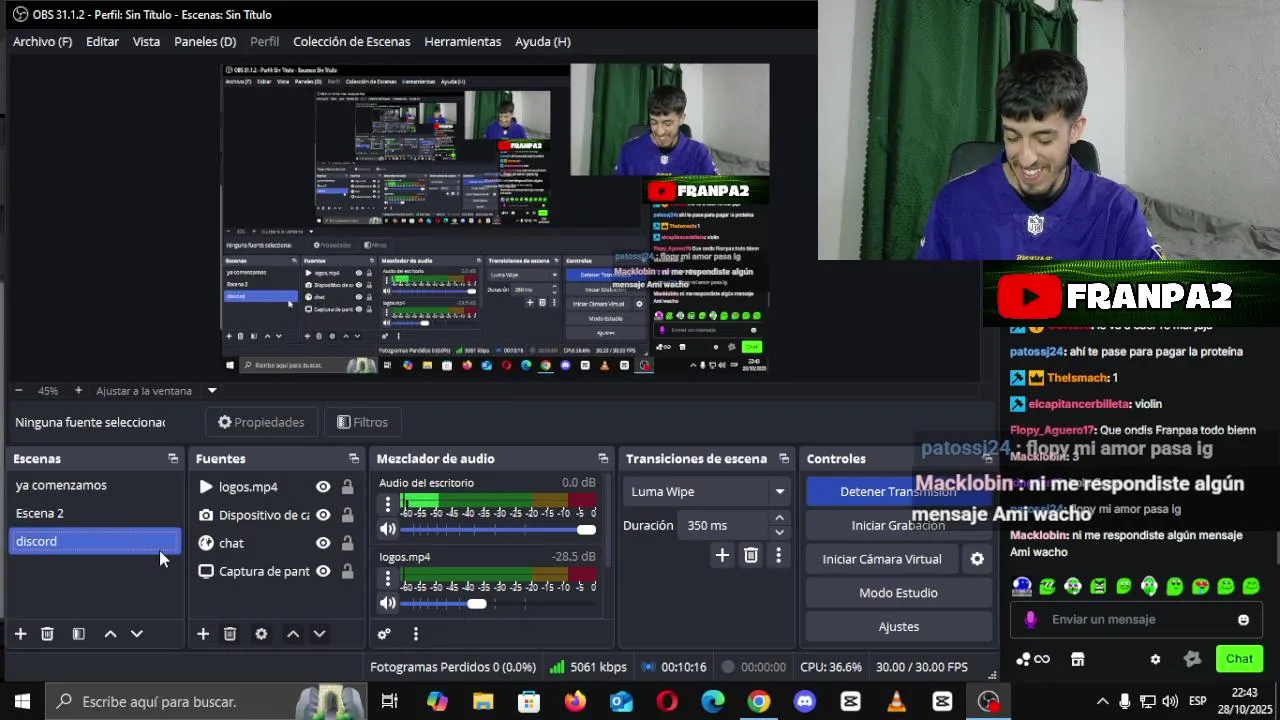Toggle lock on logos.mp4 source
This screenshot has height=720, width=1280.
347,487
